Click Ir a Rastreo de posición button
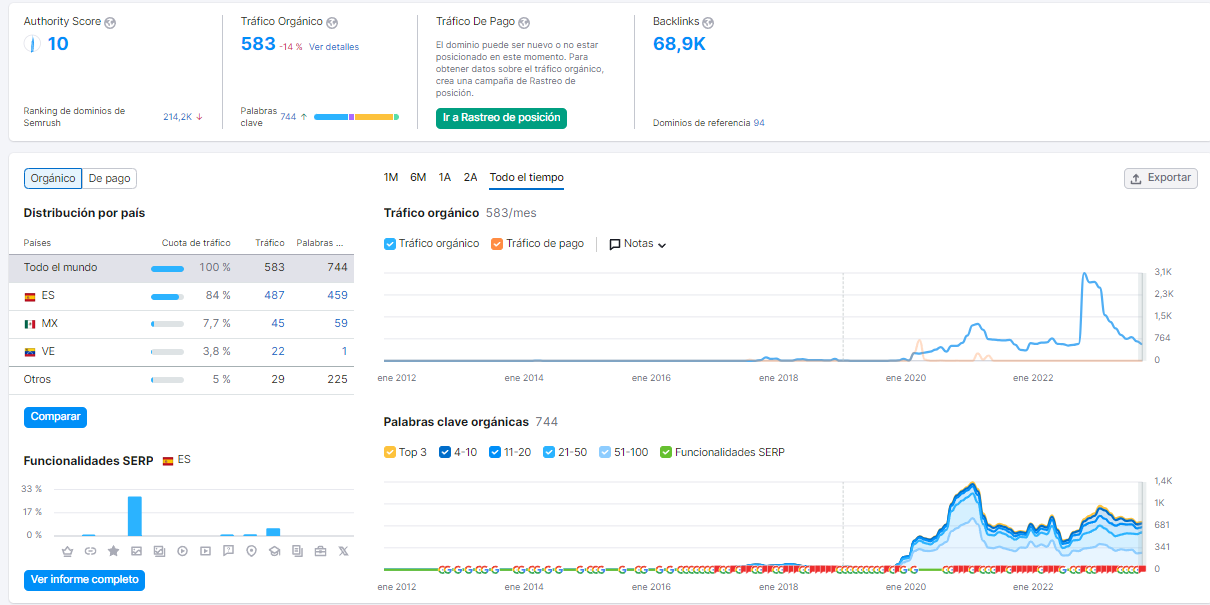 [x=502, y=118]
